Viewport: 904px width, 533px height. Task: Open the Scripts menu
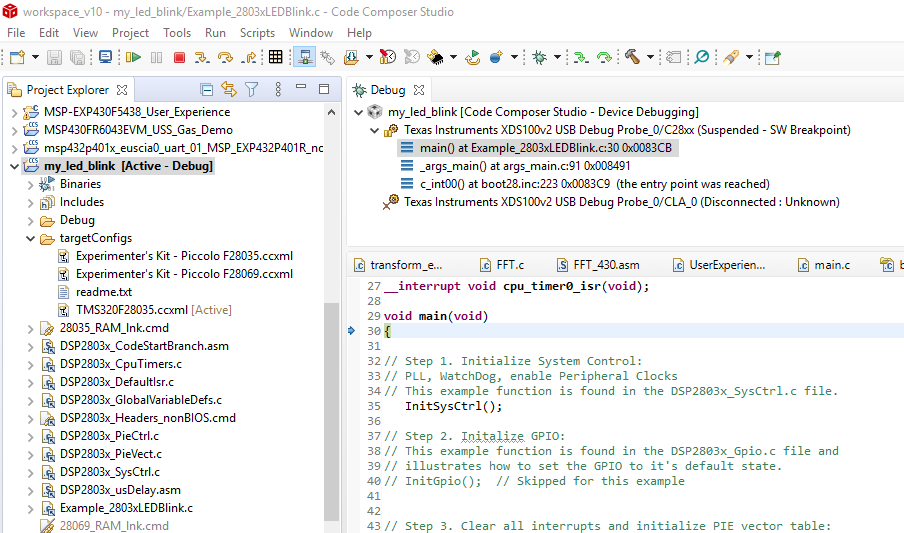[257, 33]
